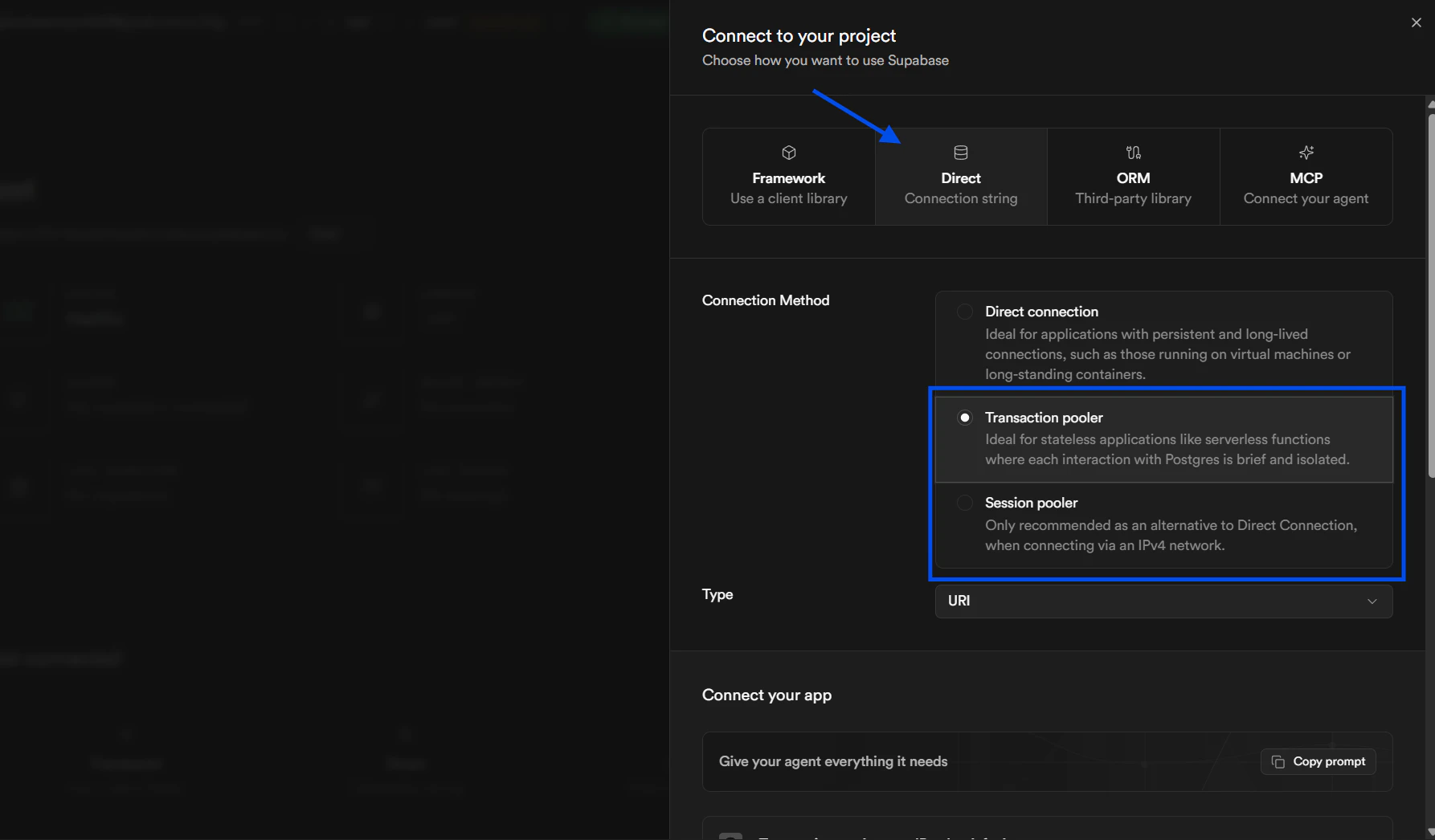This screenshot has height=840, width=1435.
Task: Open the ORM third-party library tab
Action: [x=1134, y=177]
